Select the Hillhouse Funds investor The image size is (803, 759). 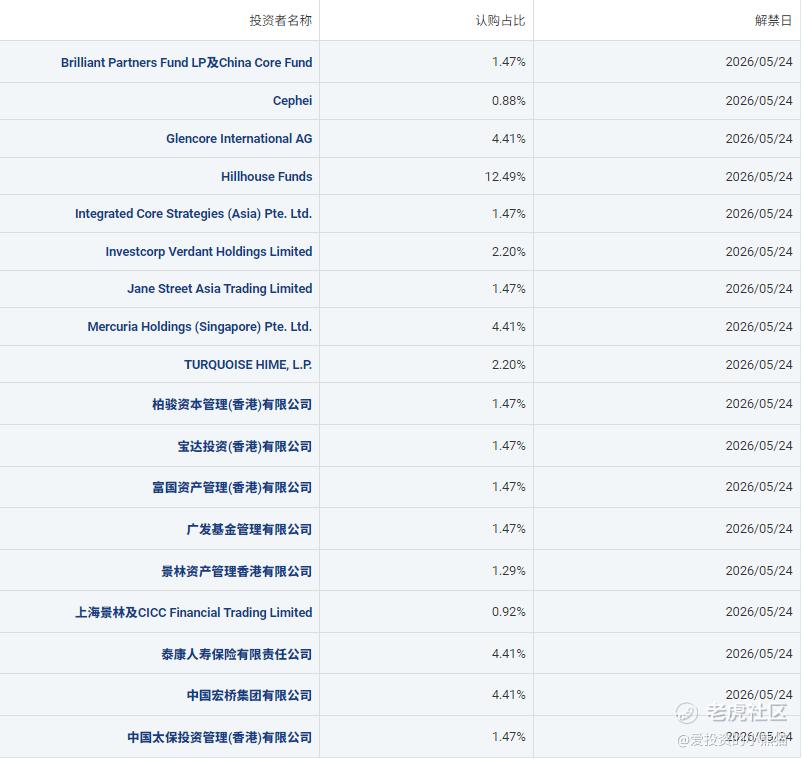coord(267,176)
